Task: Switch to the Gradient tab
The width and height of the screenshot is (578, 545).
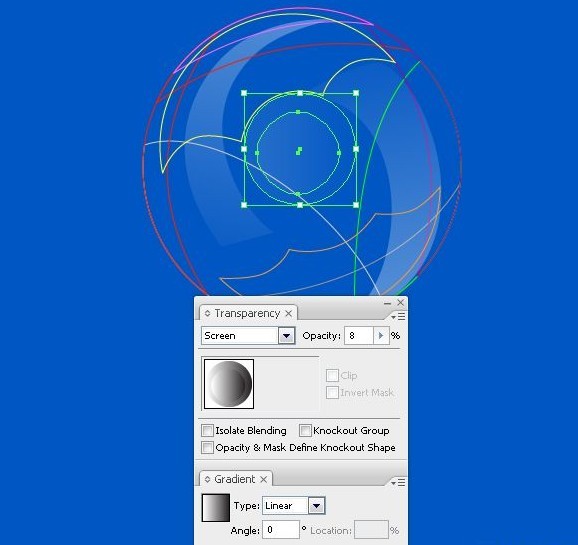Action: click(x=234, y=479)
